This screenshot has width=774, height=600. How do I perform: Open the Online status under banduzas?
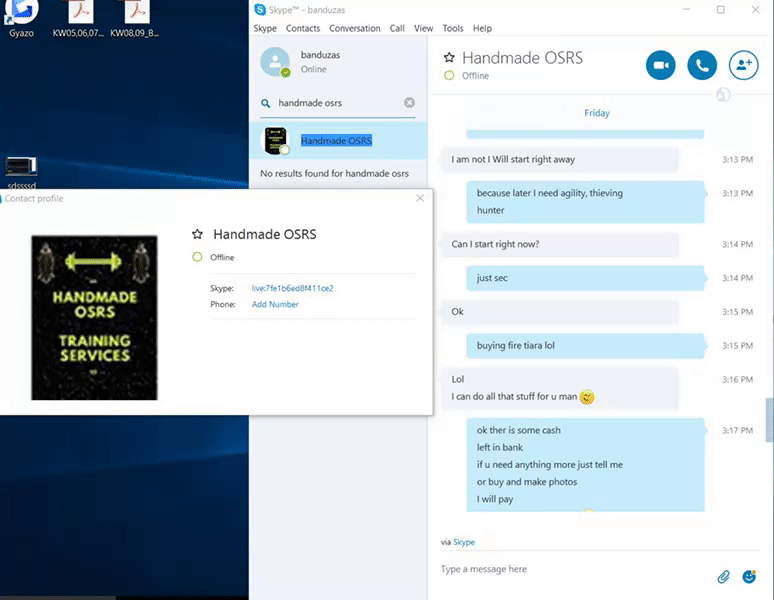coord(313,70)
